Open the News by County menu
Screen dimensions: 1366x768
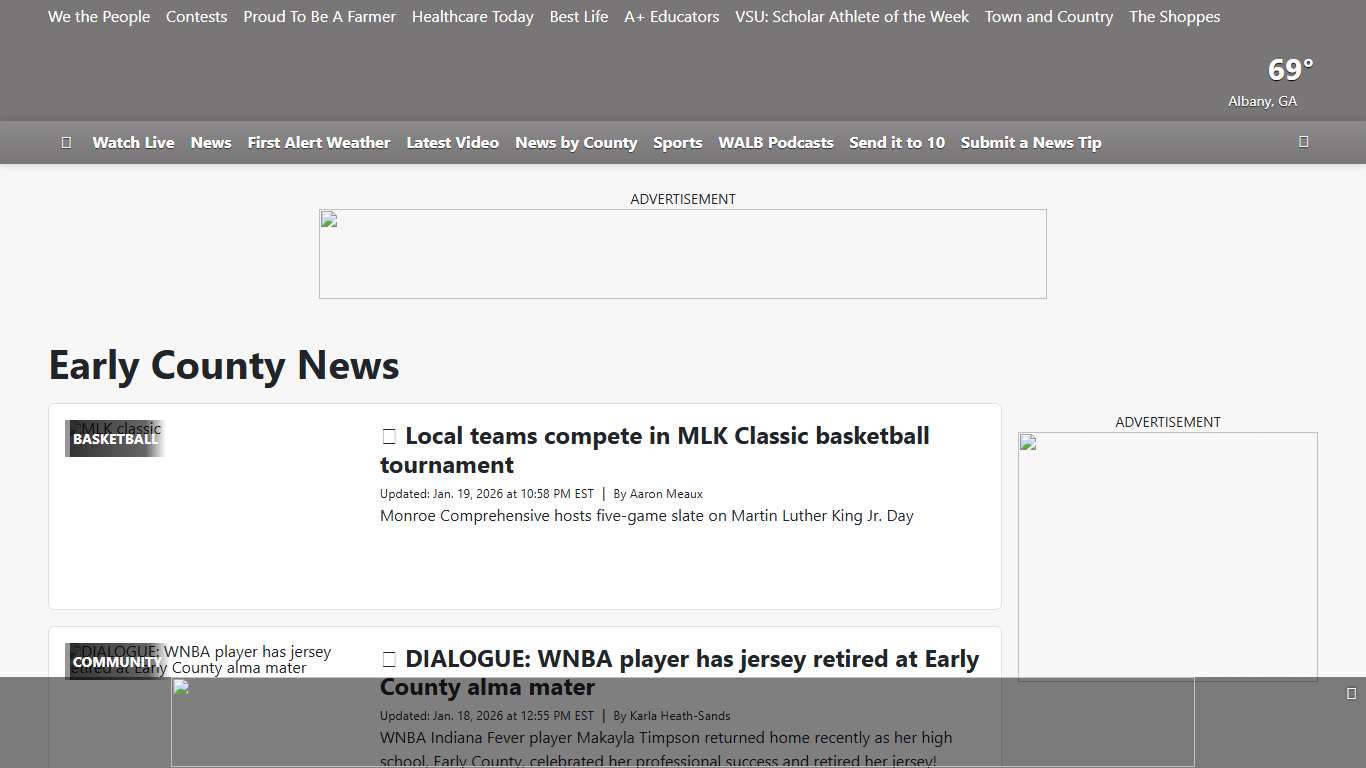(x=576, y=142)
